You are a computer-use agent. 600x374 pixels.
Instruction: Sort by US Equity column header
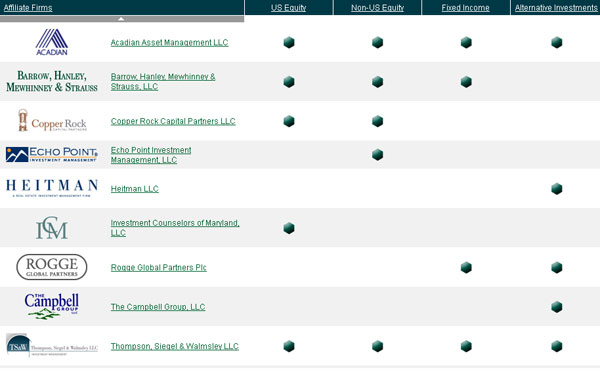click(x=289, y=8)
